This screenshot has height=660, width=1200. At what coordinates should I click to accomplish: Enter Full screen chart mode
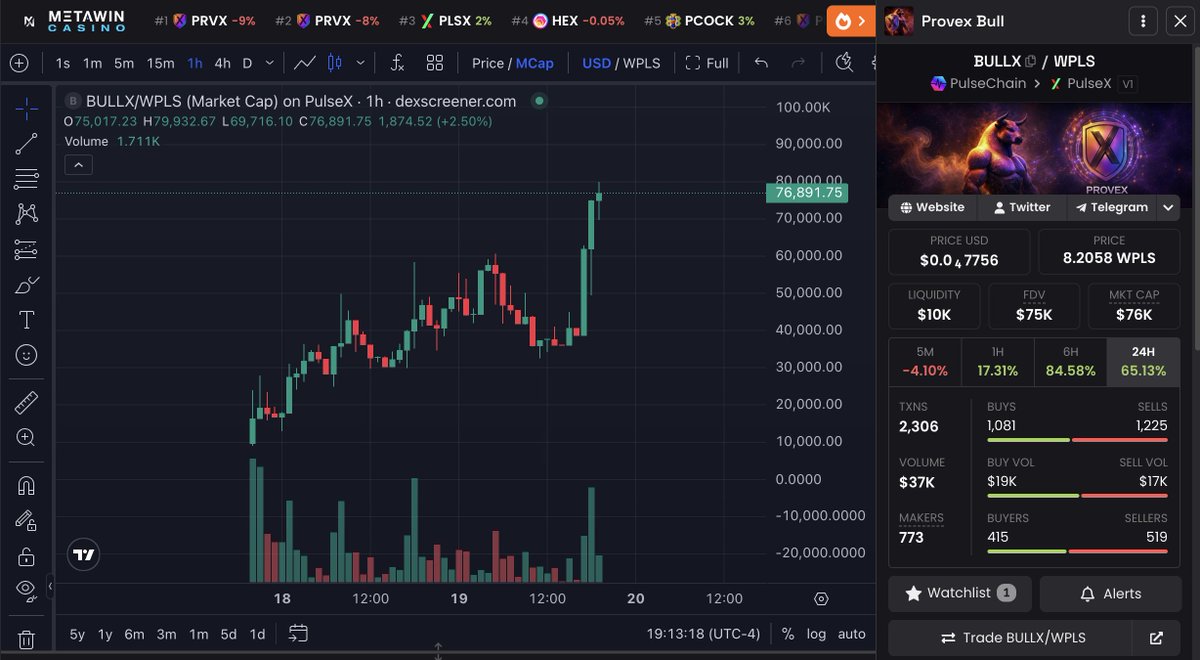click(x=707, y=63)
